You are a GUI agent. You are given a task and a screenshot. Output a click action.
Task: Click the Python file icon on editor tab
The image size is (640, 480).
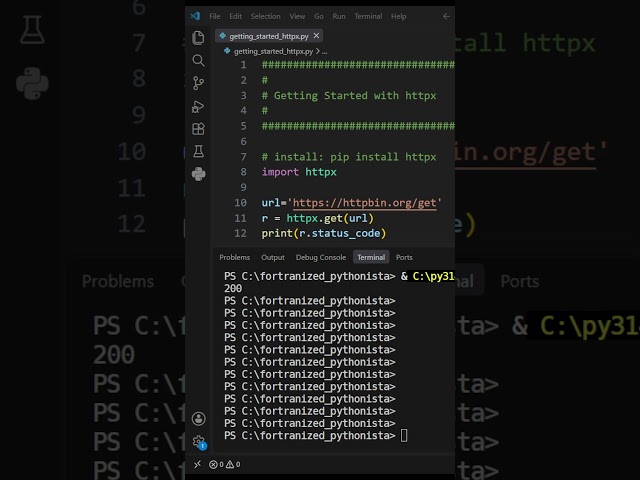pos(222,36)
